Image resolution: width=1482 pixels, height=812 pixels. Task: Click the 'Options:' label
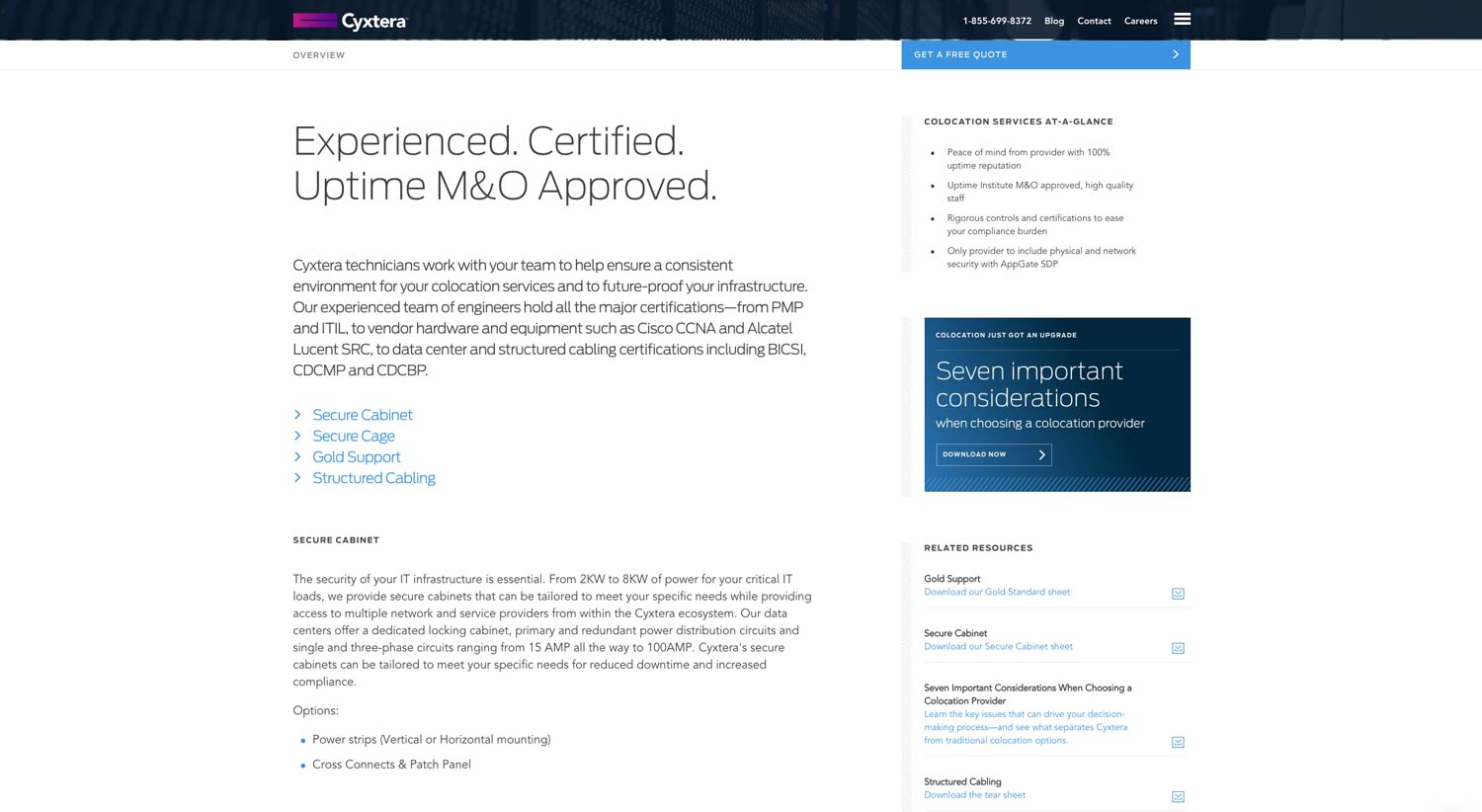point(315,710)
